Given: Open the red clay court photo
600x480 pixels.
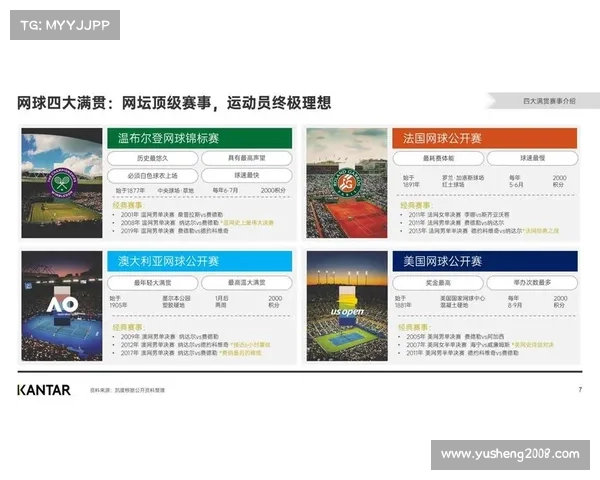Looking at the screenshot, I should click(x=347, y=183).
